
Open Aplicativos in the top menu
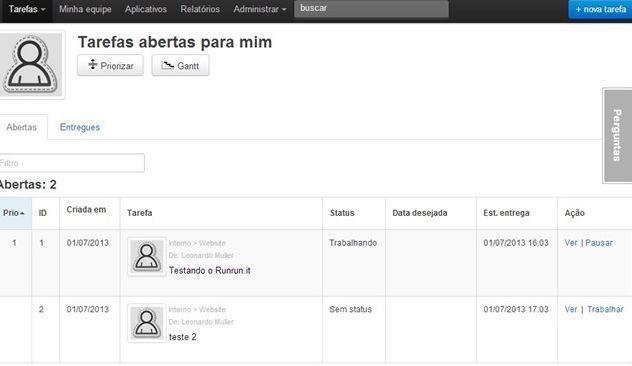(146, 9)
